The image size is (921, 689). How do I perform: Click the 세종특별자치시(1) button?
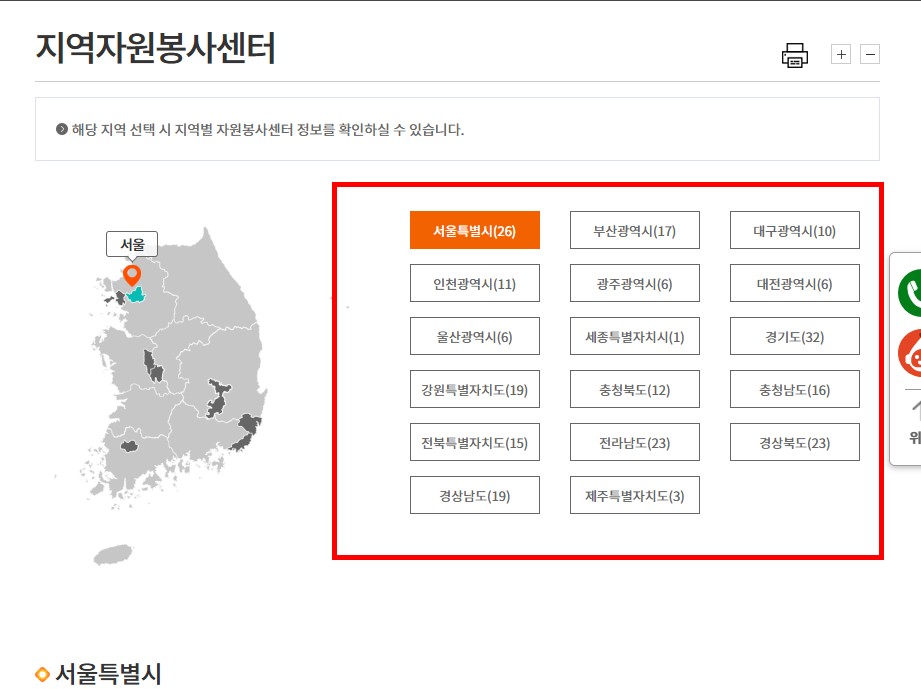click(634, 336)
